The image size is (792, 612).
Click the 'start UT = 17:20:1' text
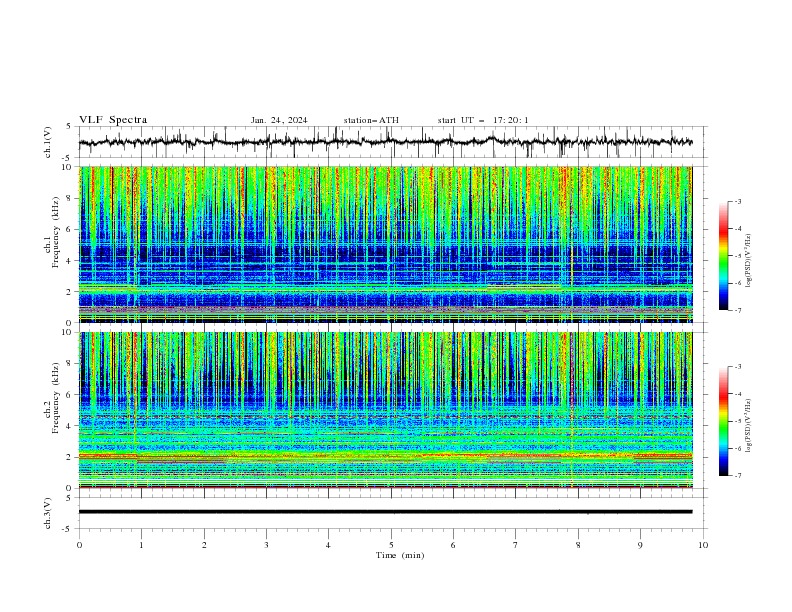pyautogui.click(x=483, y=120)
